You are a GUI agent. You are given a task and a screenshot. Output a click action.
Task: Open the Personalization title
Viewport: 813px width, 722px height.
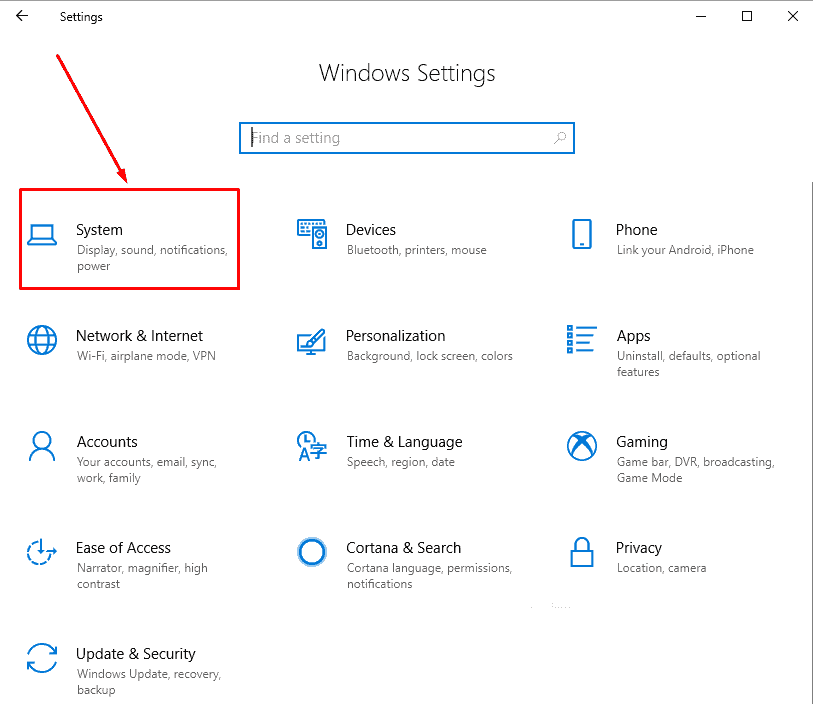396,336
